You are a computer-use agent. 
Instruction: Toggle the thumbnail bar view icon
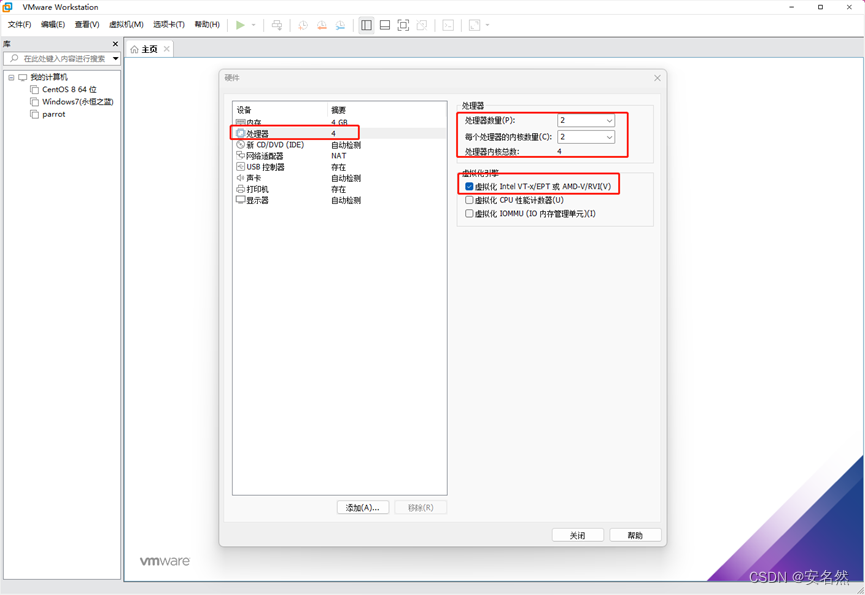point(385,25)
